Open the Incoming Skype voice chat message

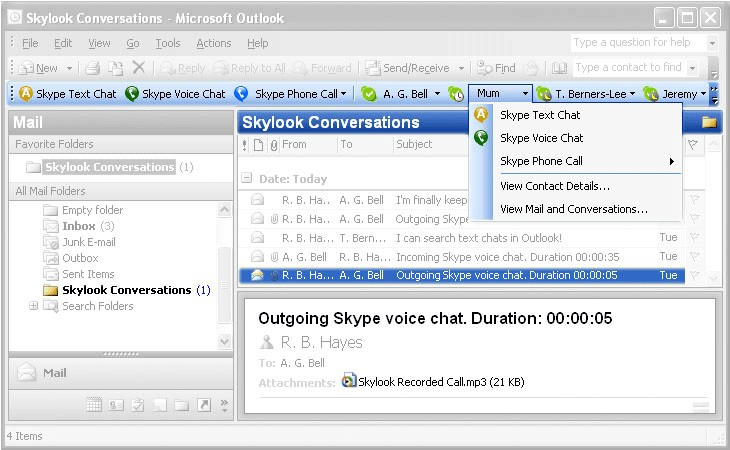coord(462,257)
